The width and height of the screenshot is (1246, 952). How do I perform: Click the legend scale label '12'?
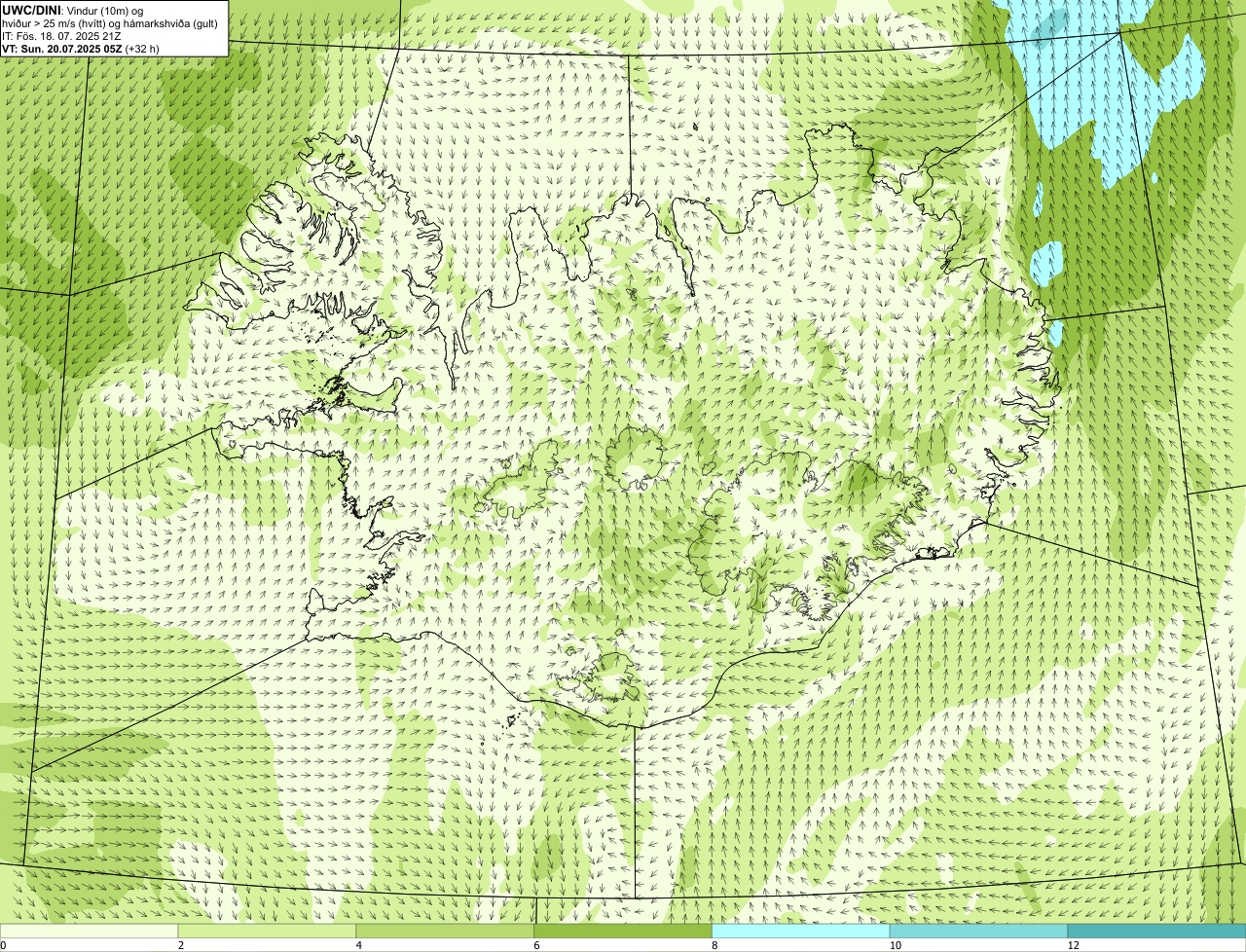click(x=1073, y=945)
